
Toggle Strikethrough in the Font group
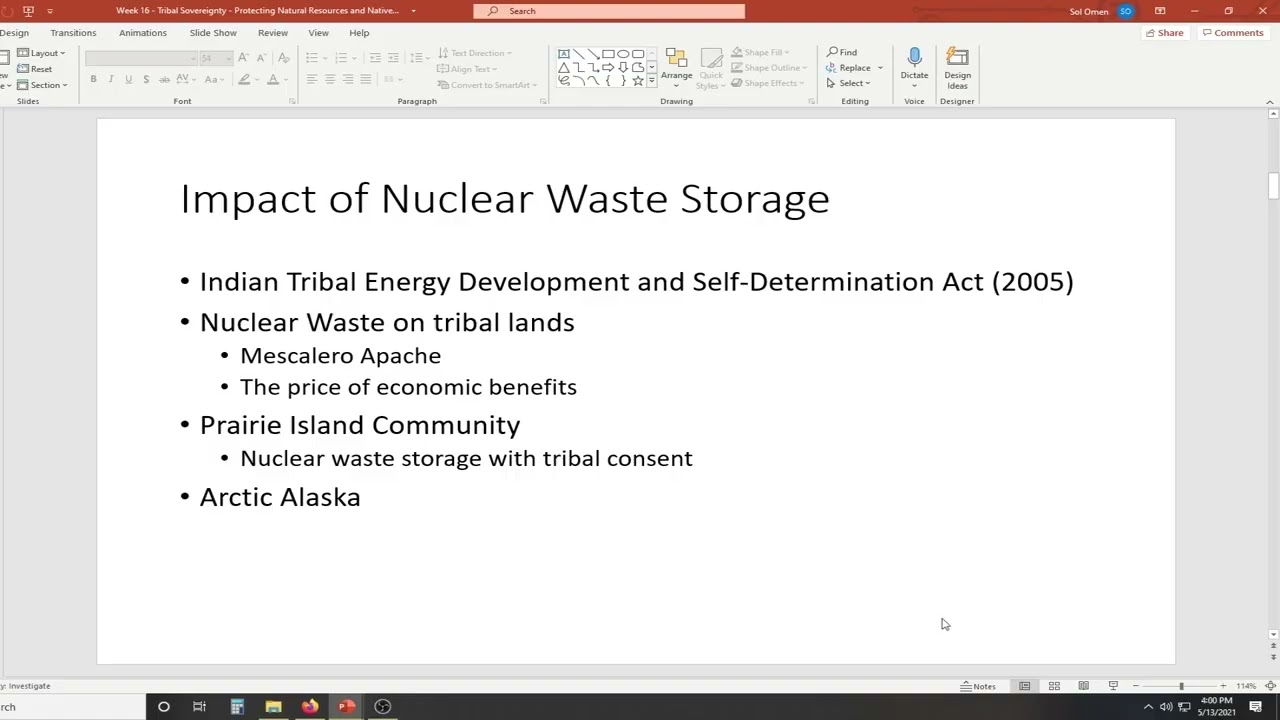(163, 79)
